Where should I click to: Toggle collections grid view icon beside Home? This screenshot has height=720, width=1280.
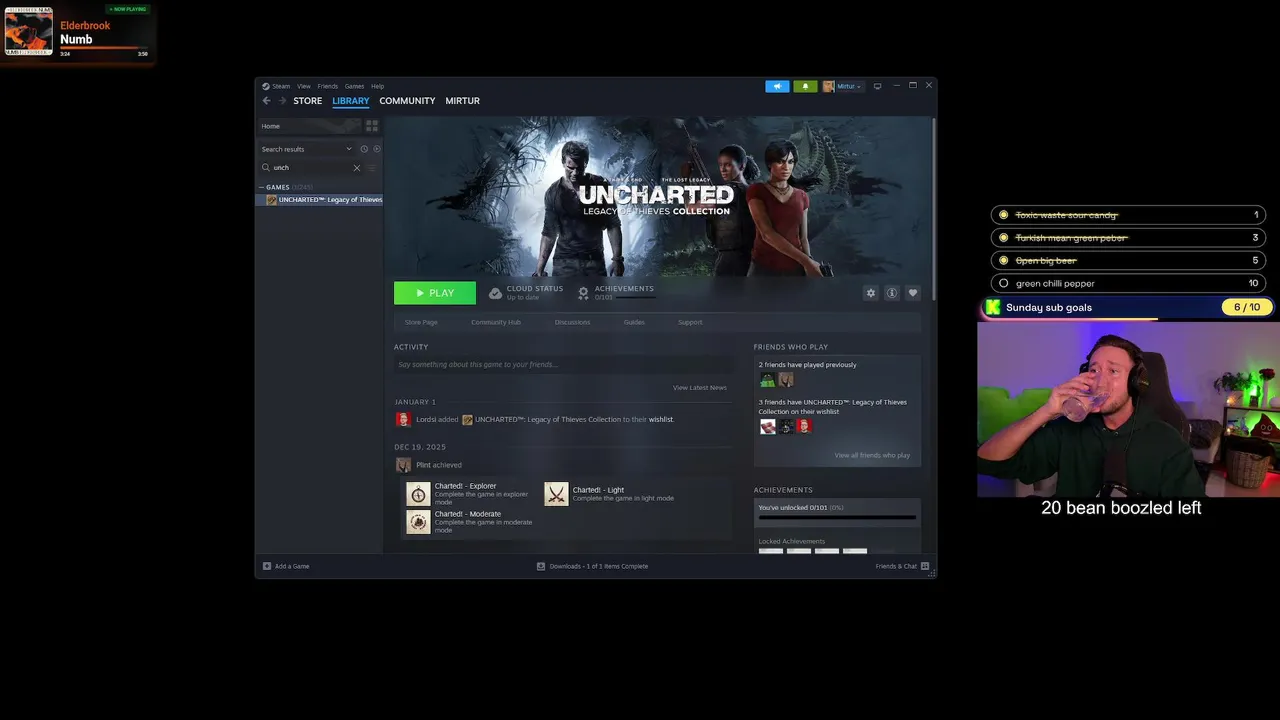pyautogui.click(x=372, y=126)
